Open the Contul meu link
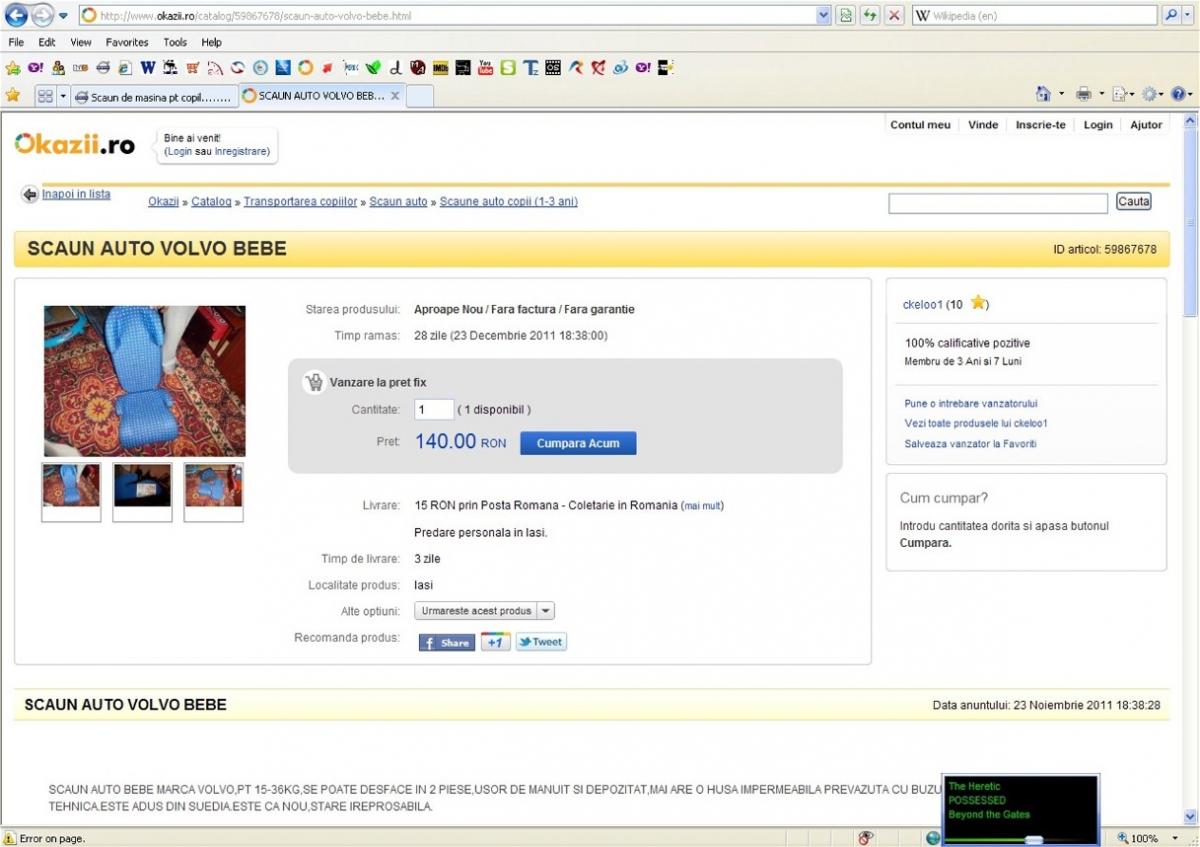 click(x=920, y=125)
